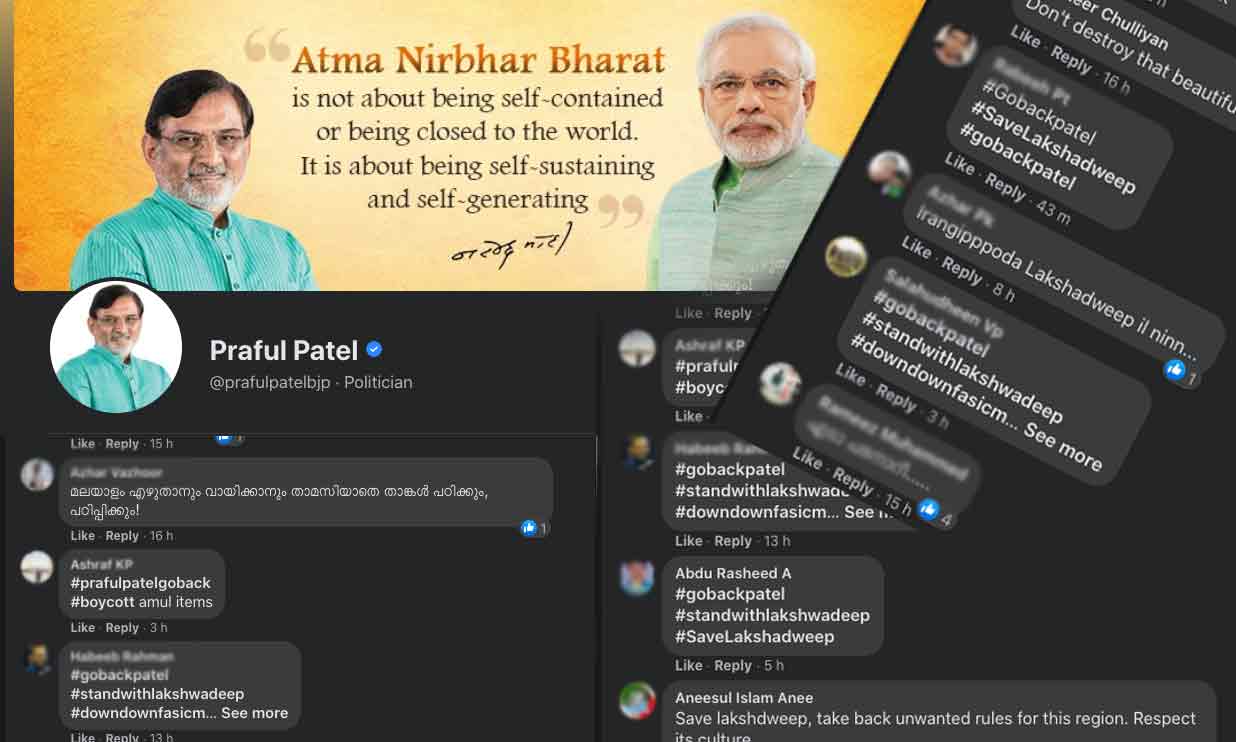Open Abdu Rasheed A's avatar
Viewport: 1236px width, 742px height.
[x=637, y=578]
